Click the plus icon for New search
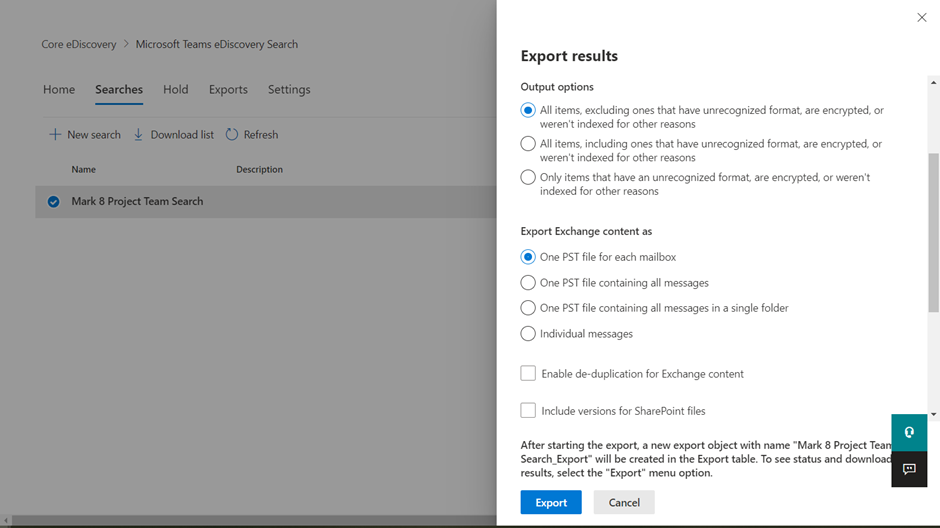The height and width of the screenshot is (528, 940). tap(55, 134)
